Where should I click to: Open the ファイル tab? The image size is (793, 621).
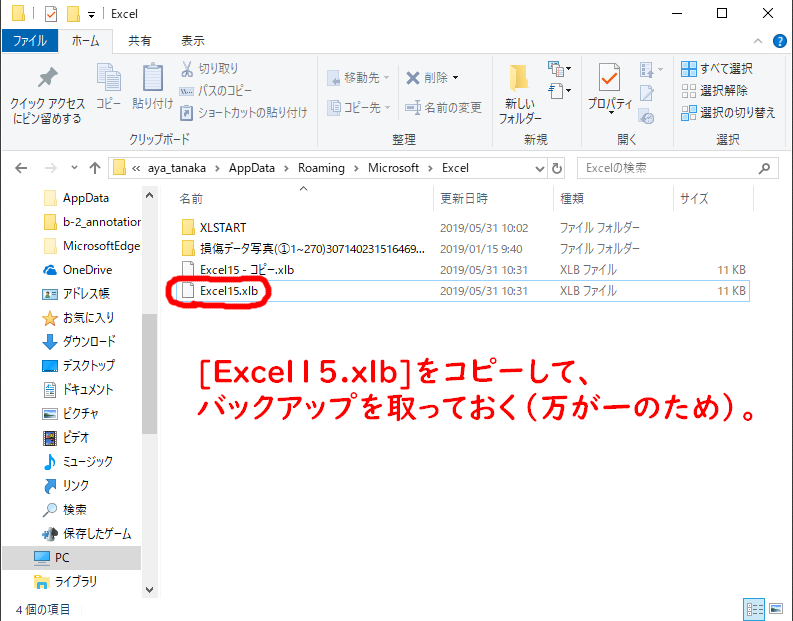click(30, 40)
